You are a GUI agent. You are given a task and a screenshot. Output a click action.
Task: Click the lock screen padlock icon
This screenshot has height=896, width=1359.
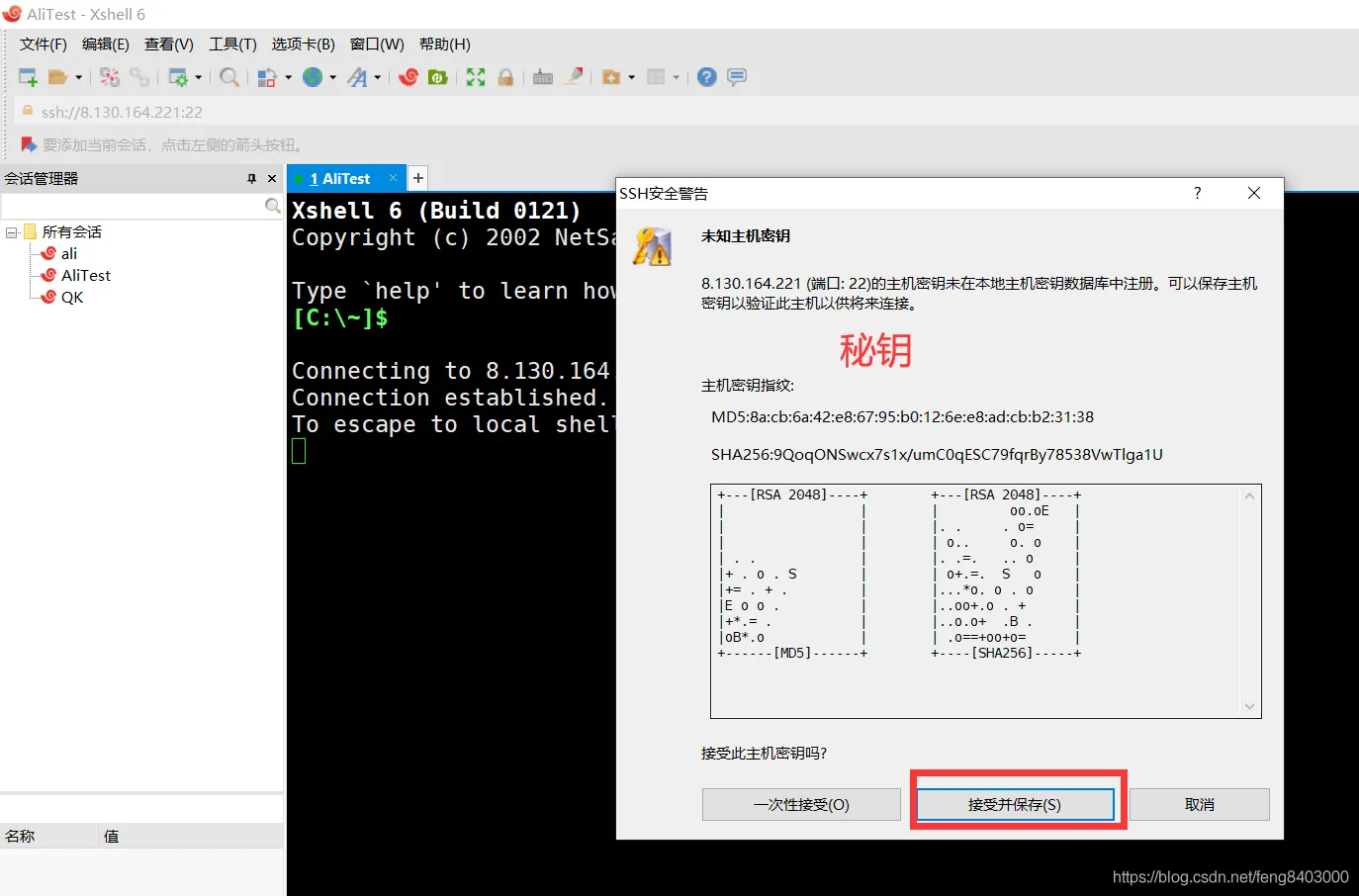505,77
